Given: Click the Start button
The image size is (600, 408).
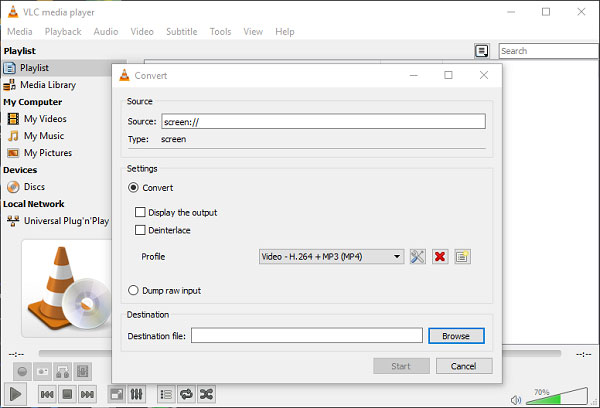Looking at the screenshot, I should tap(401, 366).
